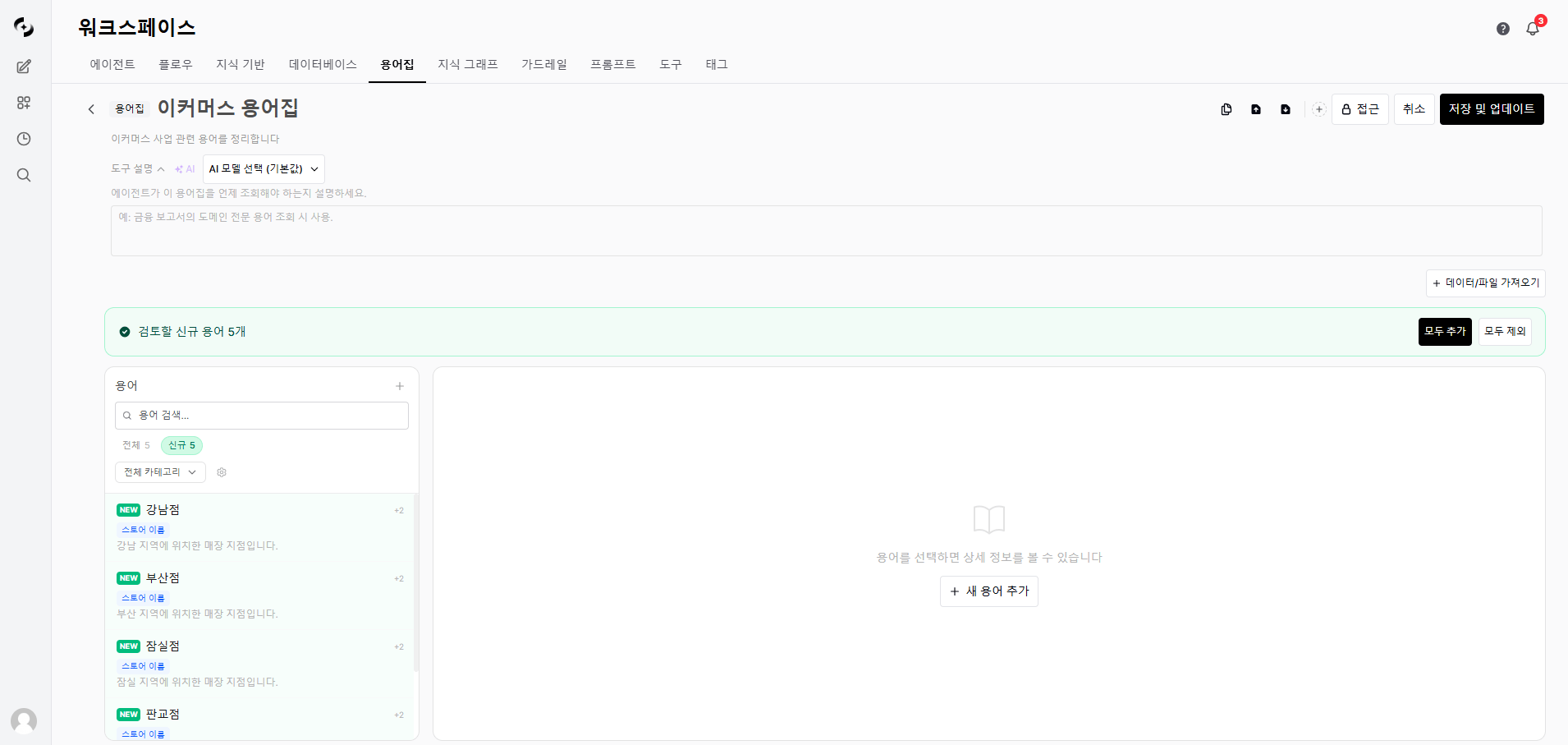Click the 스토어 이름 tag under 강남점
The image size is (1568, 745).
[143, 530]
